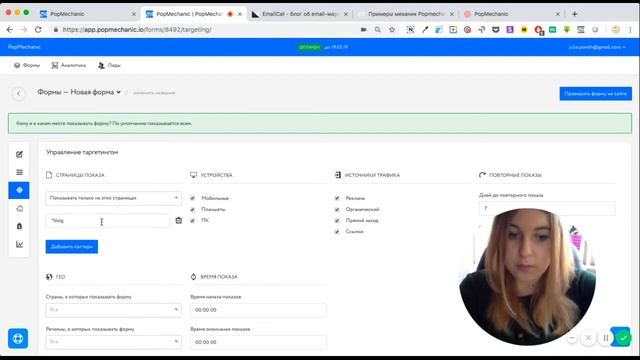Image resolution: width=640 pixels, height=360 pixels.
Task: Click the rename form title link
Action: [x=154, y=93]
